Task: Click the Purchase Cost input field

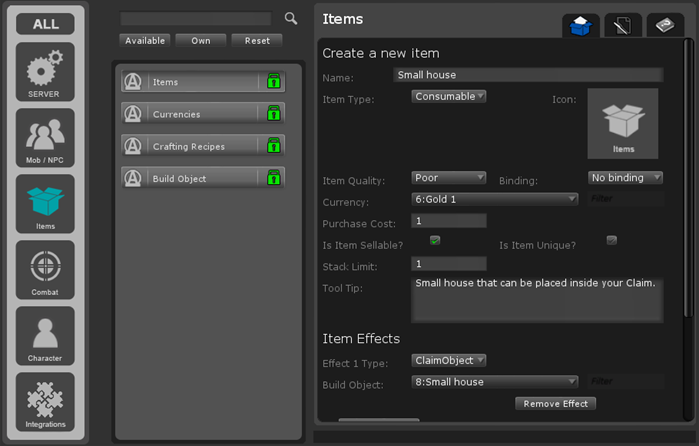Action: (449, 221)
